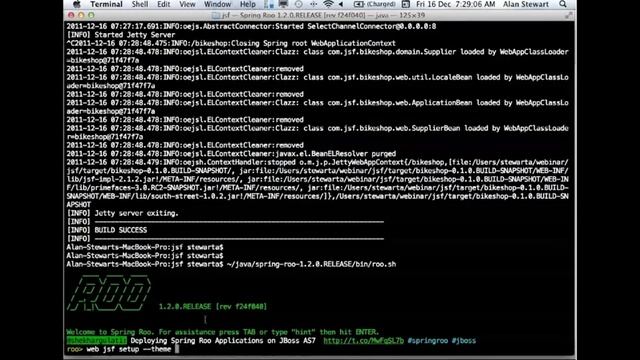Click the com.jsf.bikeshop.domain.Supplier class line
640x360 pixels.
pos(317,52)
